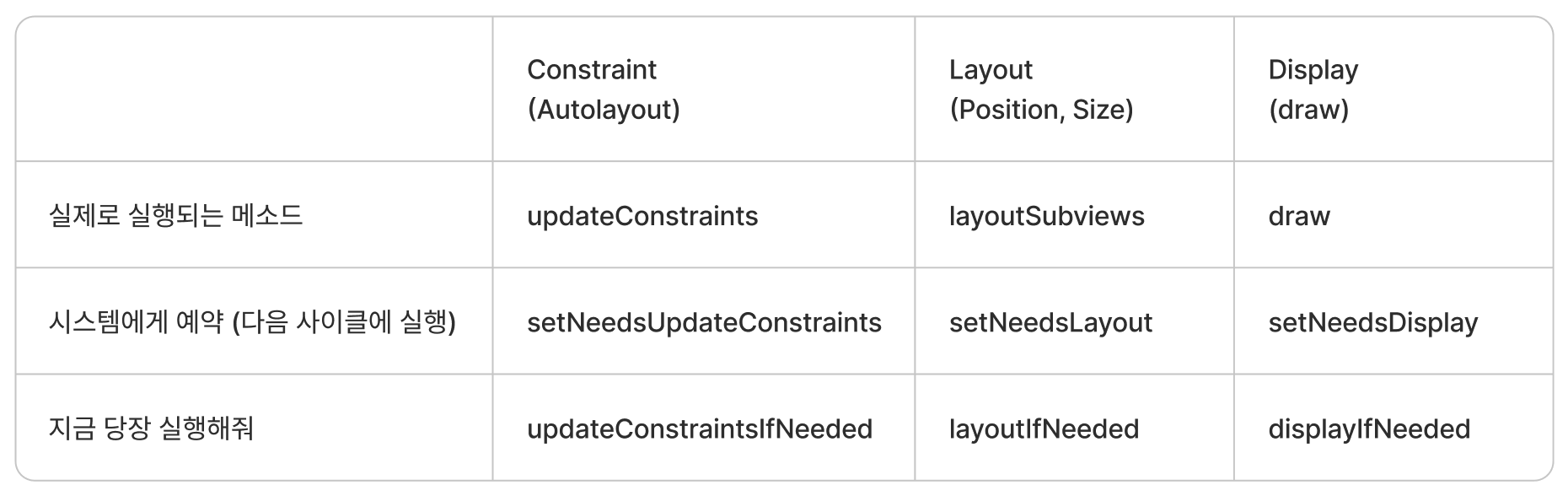Click the layoutSubviews cell

(x=1046, y=216)
